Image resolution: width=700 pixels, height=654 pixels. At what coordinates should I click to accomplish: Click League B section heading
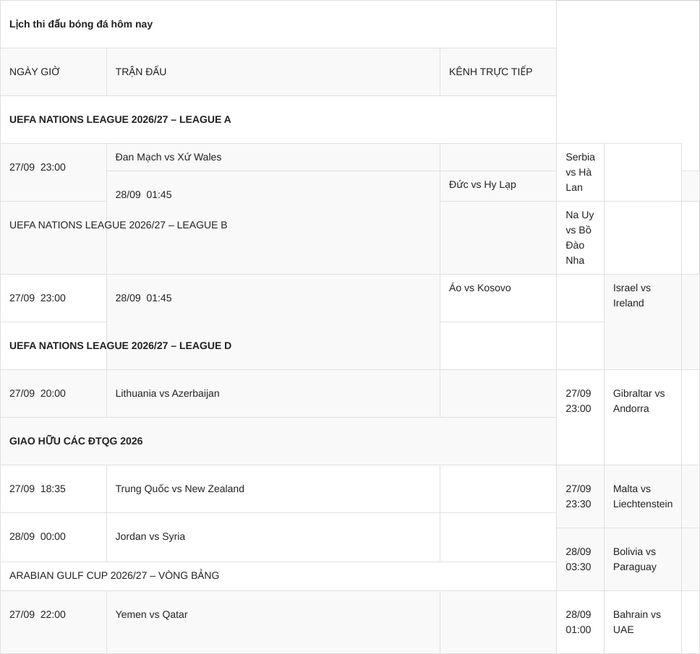tap(118, 225)
